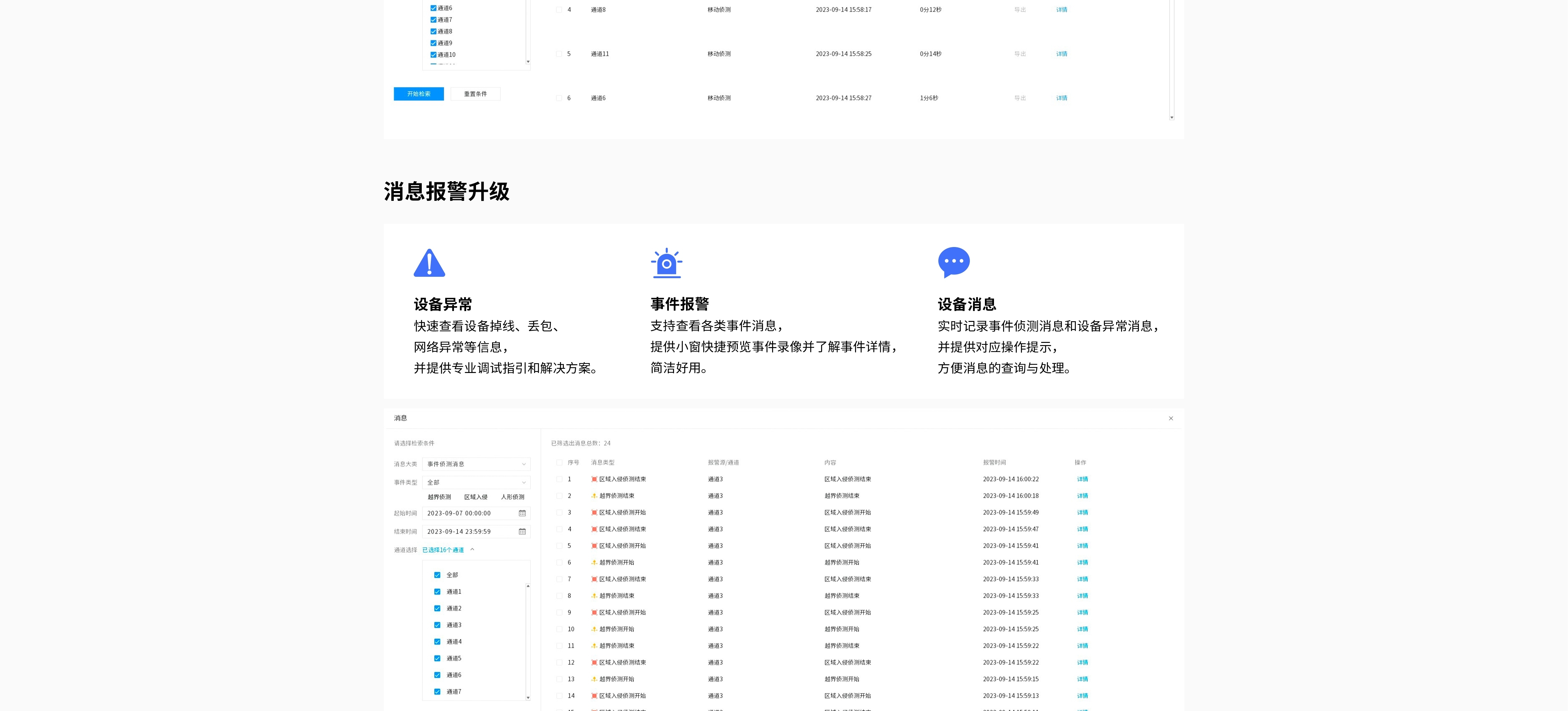
Task: Open the 事件类型 dropdown showing 全部
Action: click(x=476, y=482)
